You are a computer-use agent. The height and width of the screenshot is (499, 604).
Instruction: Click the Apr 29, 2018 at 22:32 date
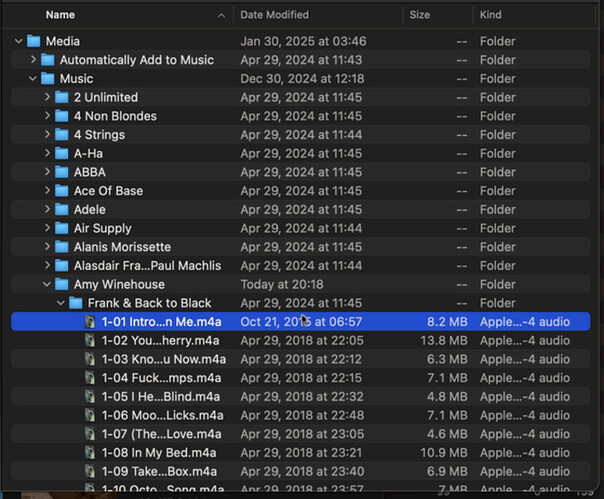[x=302, y=397]
